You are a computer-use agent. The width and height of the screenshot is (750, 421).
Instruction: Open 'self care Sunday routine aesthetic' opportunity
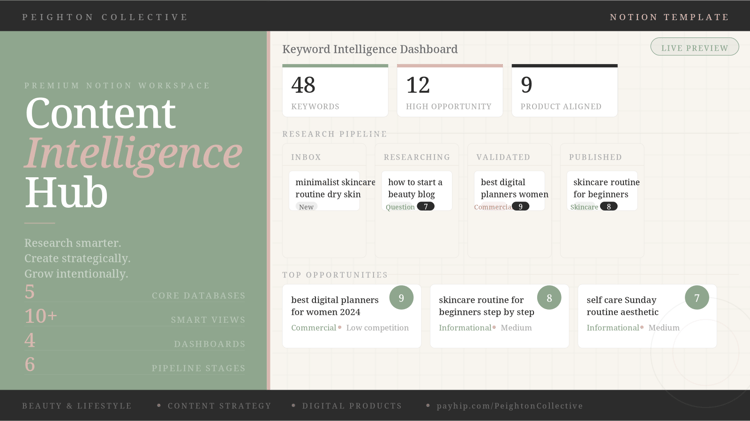point(647,316)
